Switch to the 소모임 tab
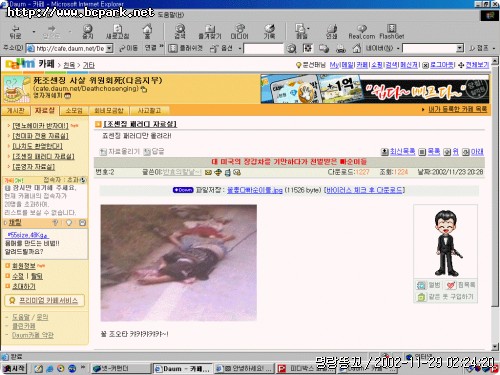This screenshot has height=375, width=500. coord(74,110)
